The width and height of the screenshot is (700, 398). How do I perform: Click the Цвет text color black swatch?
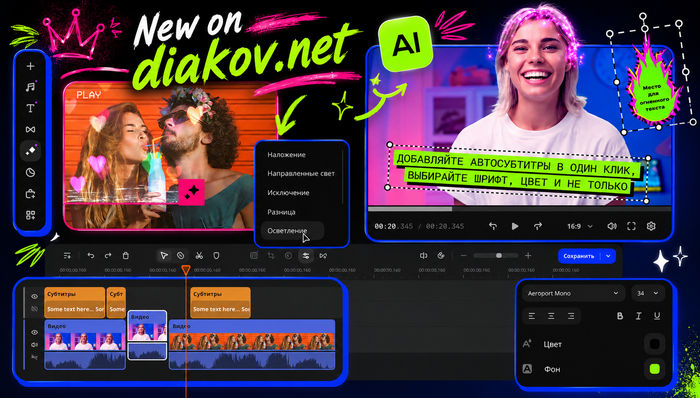(x=654, y=344)
